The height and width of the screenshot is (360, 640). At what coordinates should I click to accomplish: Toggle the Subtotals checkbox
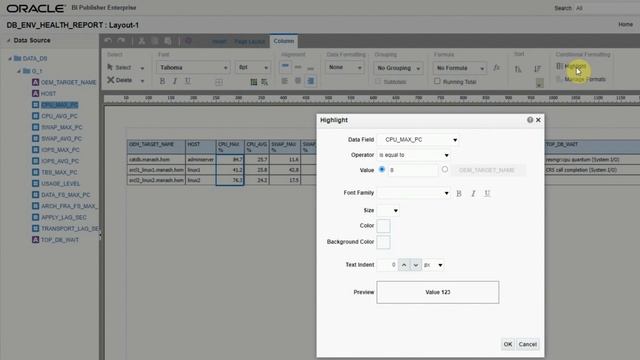[x=378, y=81]
